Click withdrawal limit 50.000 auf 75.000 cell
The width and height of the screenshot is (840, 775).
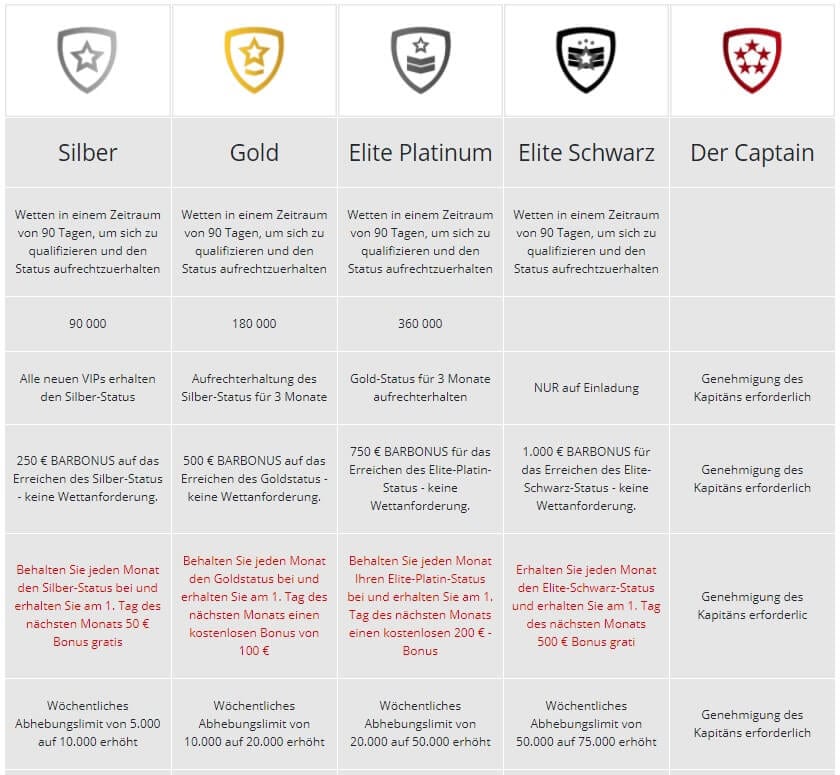click(586, 724)
